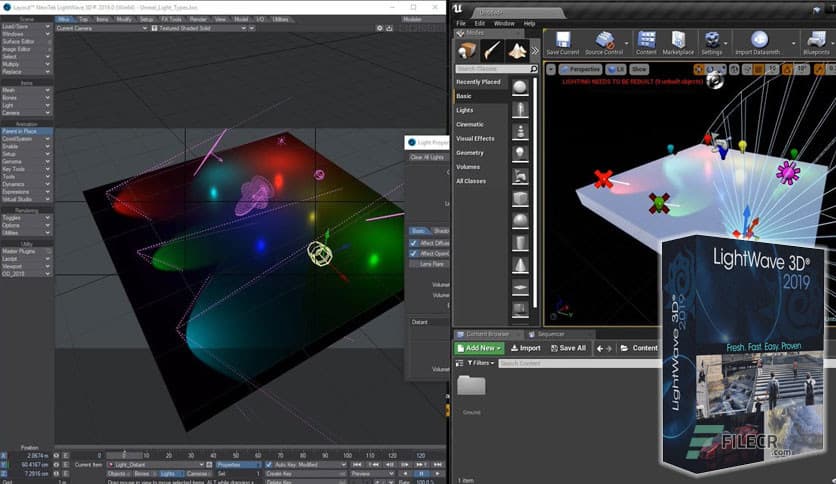Open the Current Item Light_Distant dropdown
The image size is (836, 484).
156,465
